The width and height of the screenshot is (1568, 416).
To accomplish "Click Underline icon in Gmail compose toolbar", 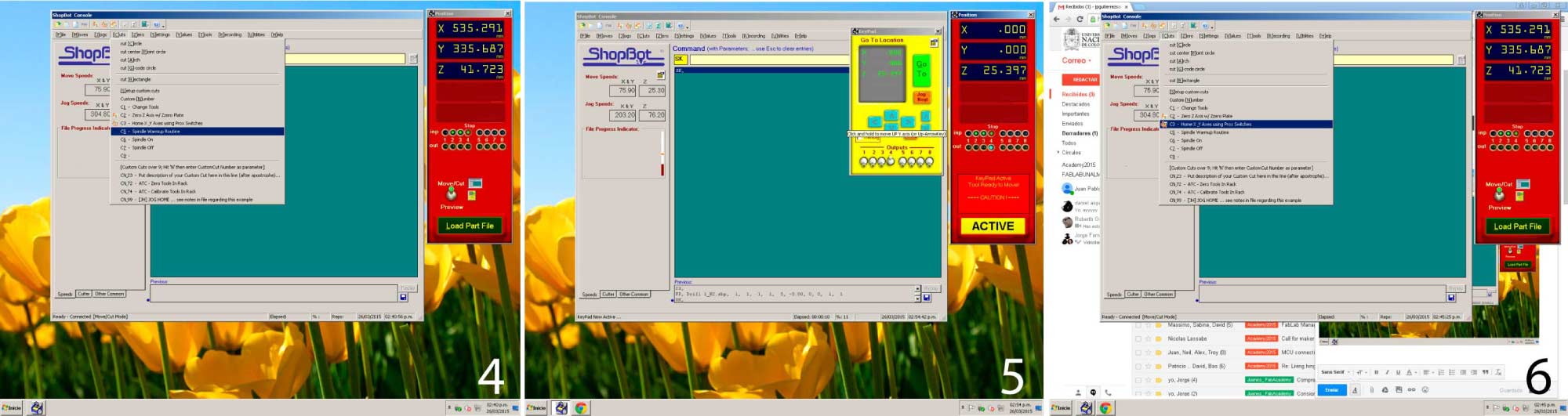I will [1398, 372].
